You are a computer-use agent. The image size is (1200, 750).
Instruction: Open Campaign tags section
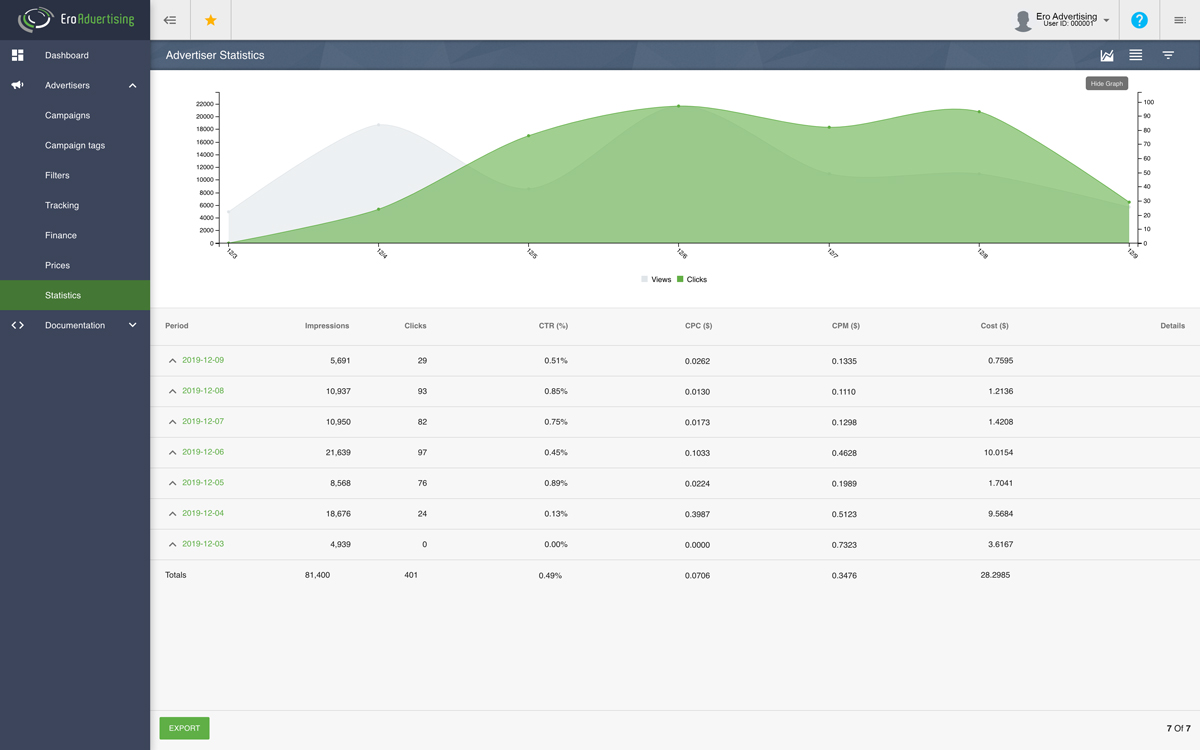click(x=75, y=145)
